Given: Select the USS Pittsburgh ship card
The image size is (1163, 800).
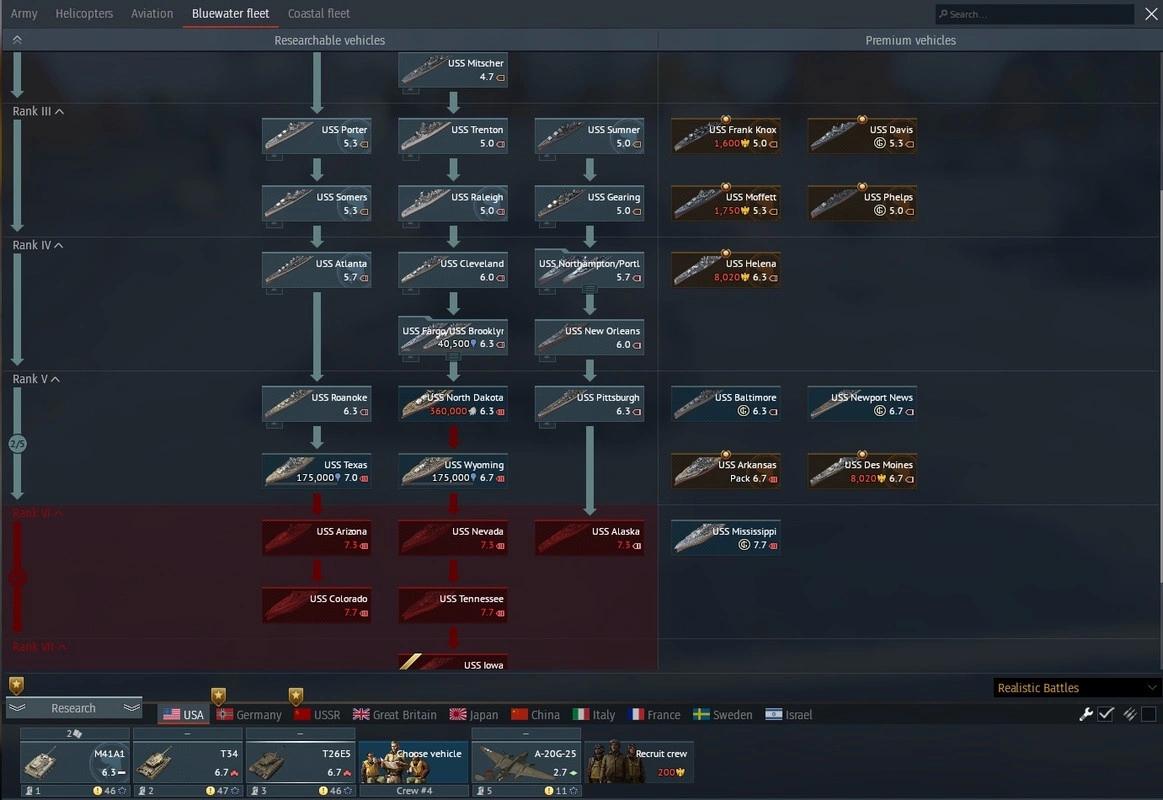Looking at the screenshot, I should click(589, 404).
